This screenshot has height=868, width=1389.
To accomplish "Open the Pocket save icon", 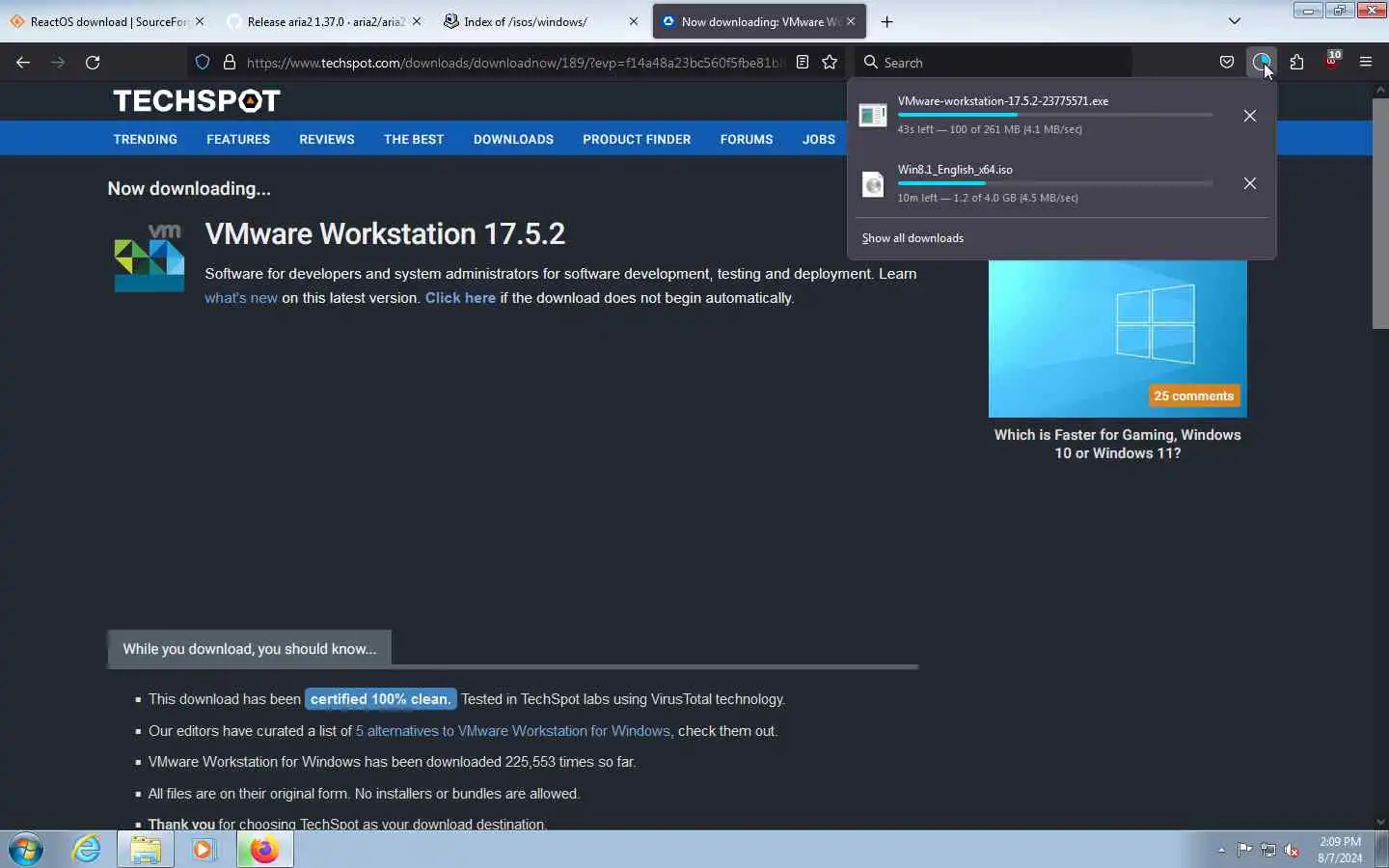I will [x=1227, y=62].
